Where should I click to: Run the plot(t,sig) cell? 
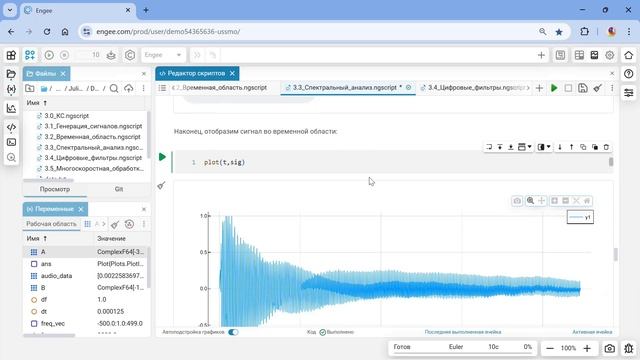point(162,157)
